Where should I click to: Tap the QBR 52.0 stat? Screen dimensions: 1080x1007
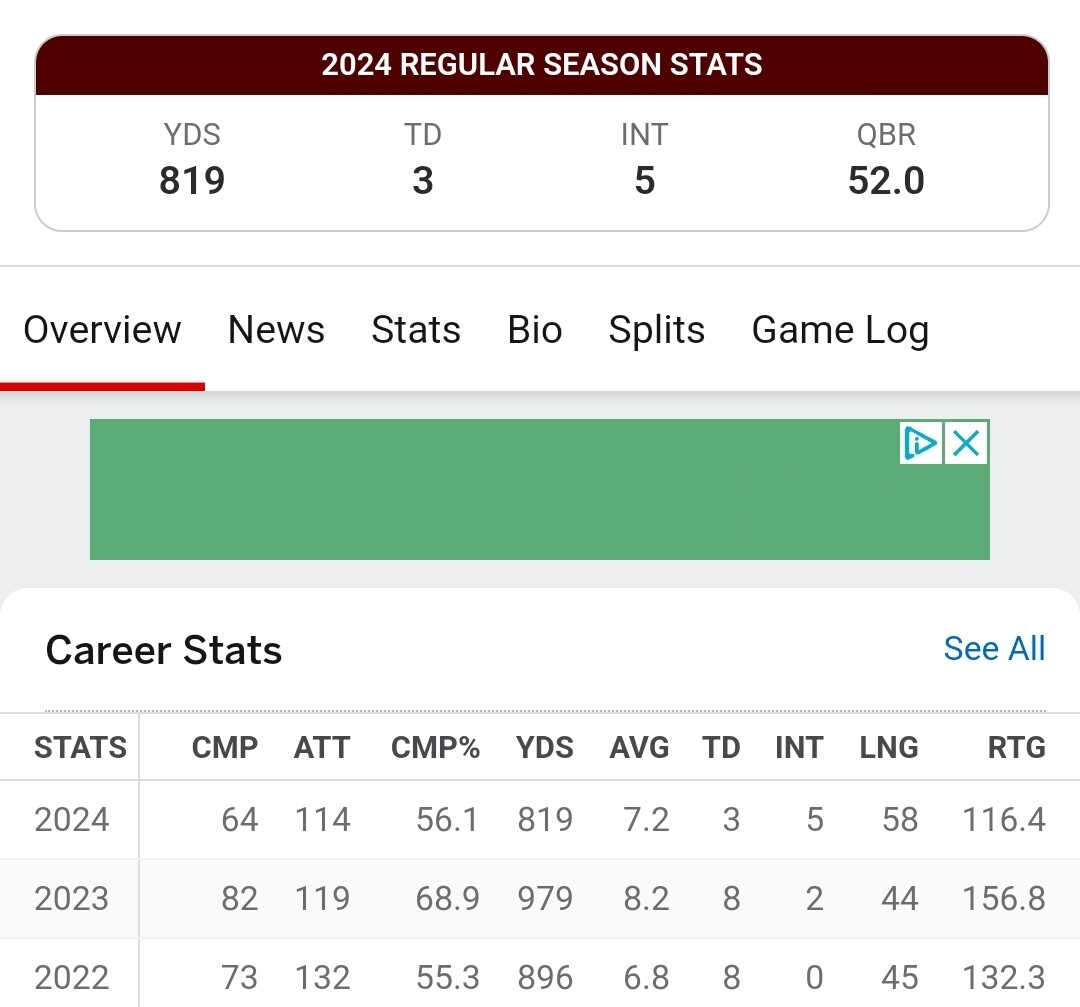(886, 160)
